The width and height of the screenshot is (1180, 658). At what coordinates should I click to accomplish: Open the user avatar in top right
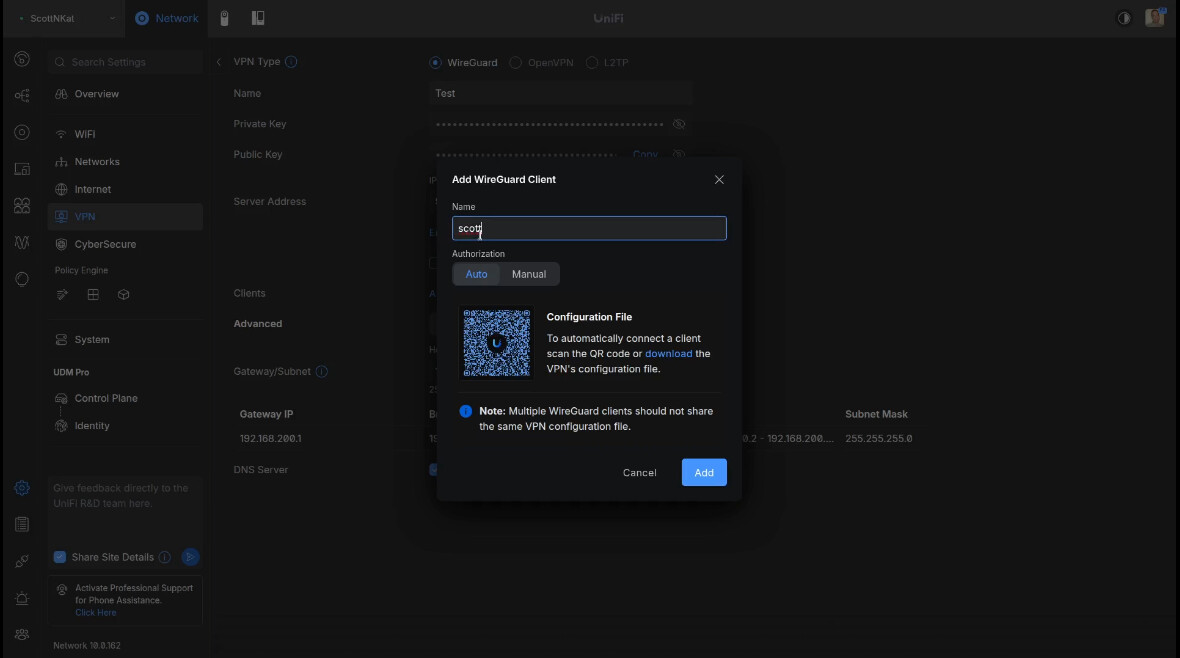[x=1154, y=18]
